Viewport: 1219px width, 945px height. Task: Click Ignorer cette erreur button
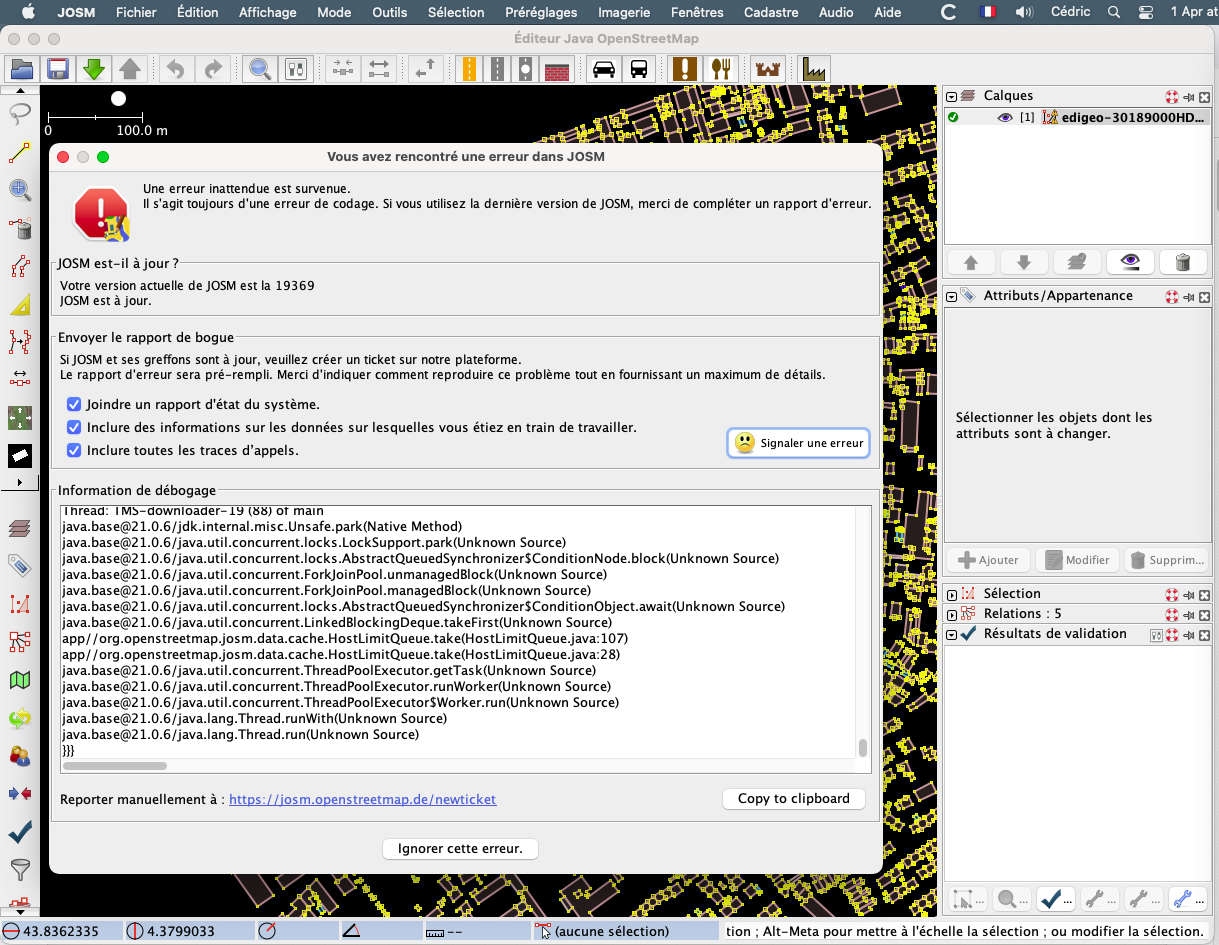click(460, 849)
